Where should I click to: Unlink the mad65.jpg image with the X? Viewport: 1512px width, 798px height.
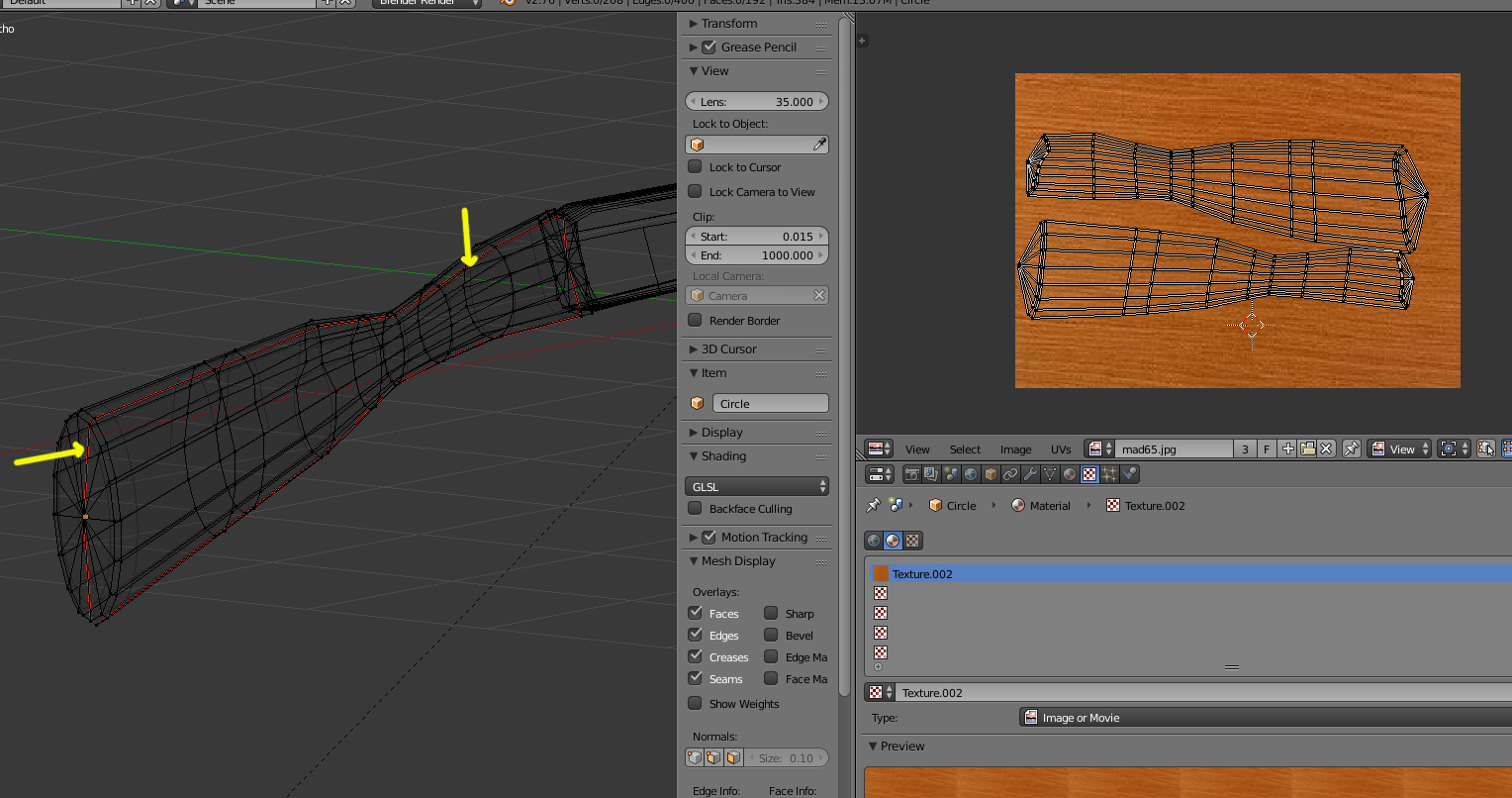pyautogui.click(x=1327, y=449)
